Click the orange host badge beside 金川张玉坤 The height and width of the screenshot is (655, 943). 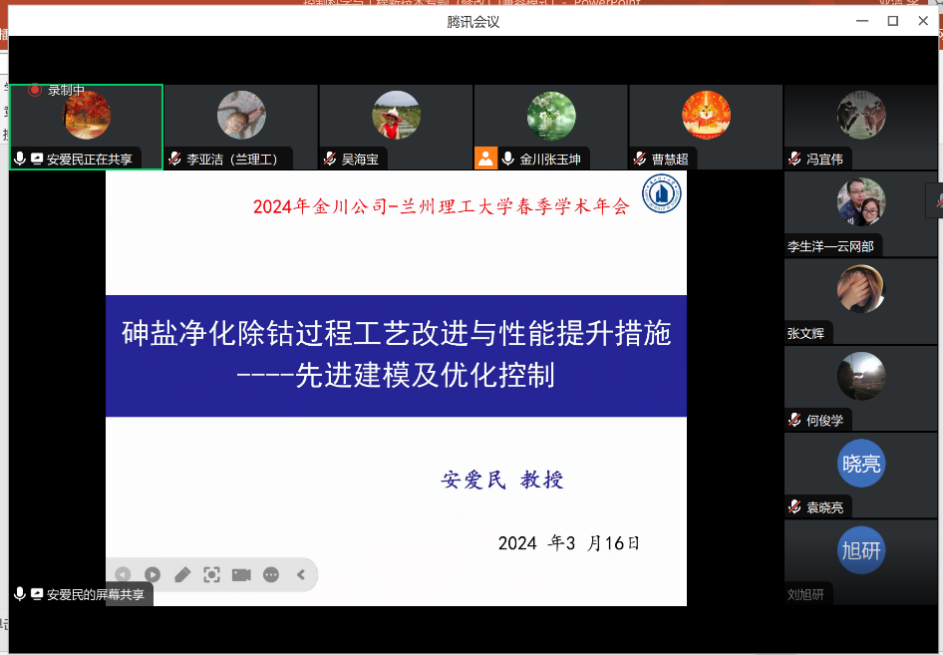[486, 158]
